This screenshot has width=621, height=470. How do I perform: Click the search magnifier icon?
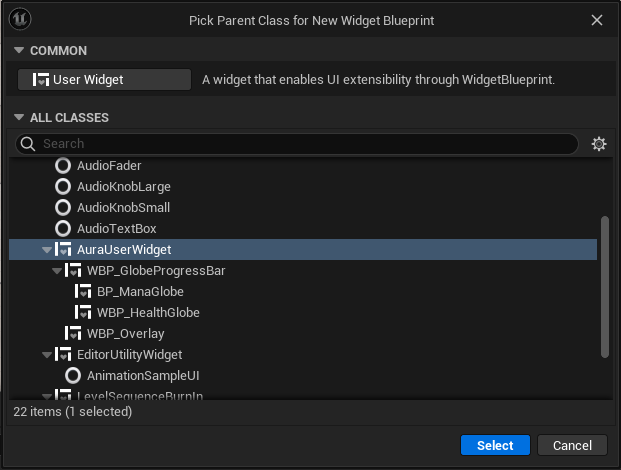pyautogui.click(x=28, y=144)
